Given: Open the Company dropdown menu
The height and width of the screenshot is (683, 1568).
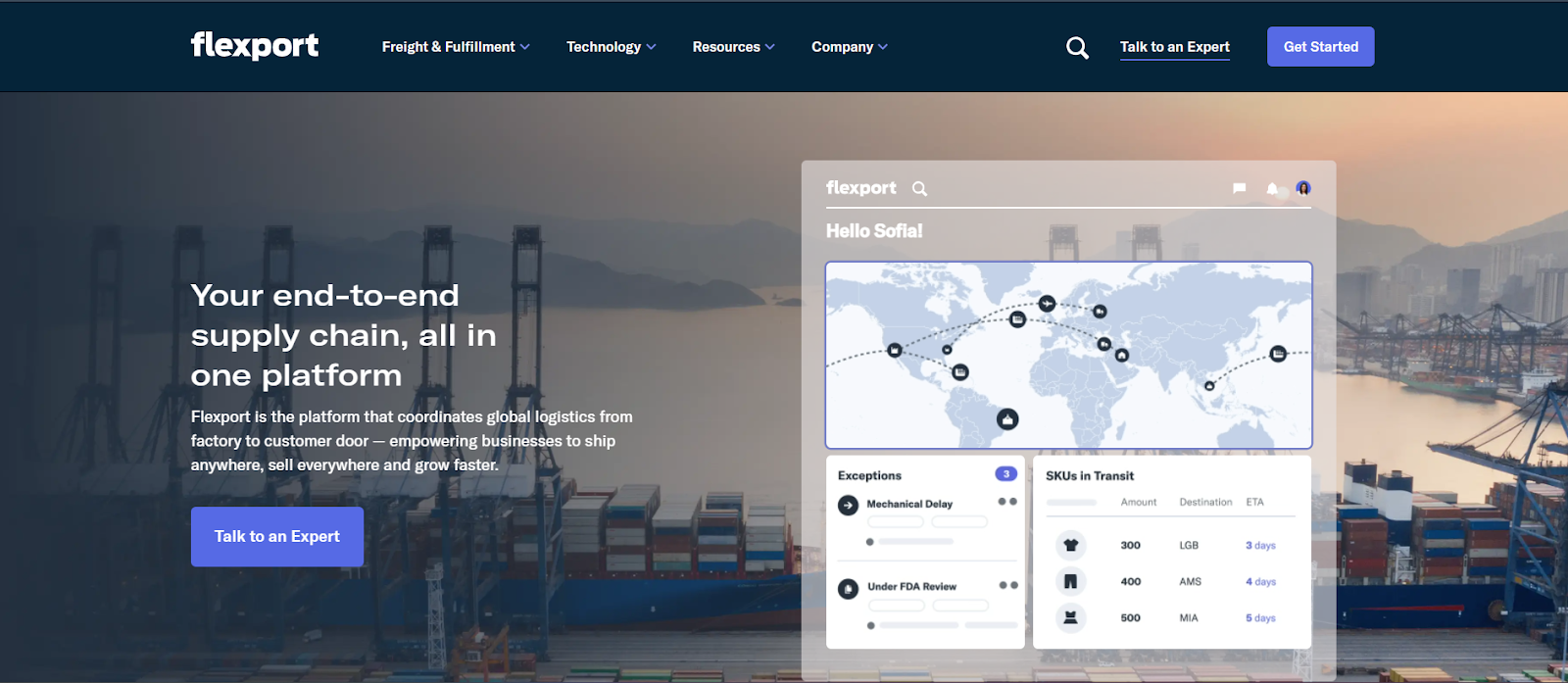Looking at the screenshot, I should click(850, 47).
